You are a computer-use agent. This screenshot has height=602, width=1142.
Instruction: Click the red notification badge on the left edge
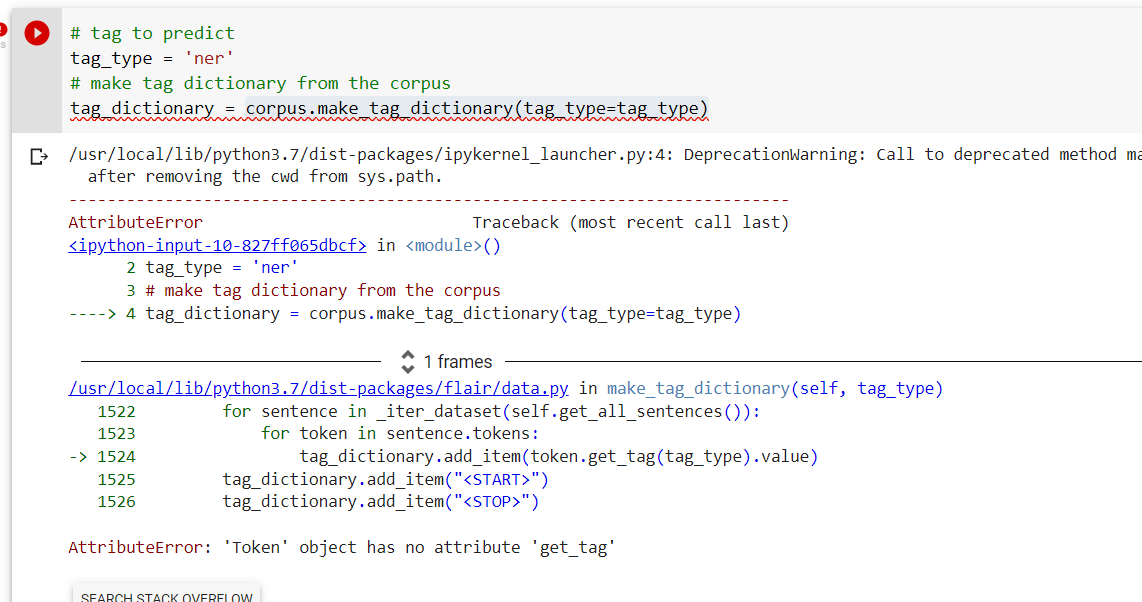click(x=4, y=28)
